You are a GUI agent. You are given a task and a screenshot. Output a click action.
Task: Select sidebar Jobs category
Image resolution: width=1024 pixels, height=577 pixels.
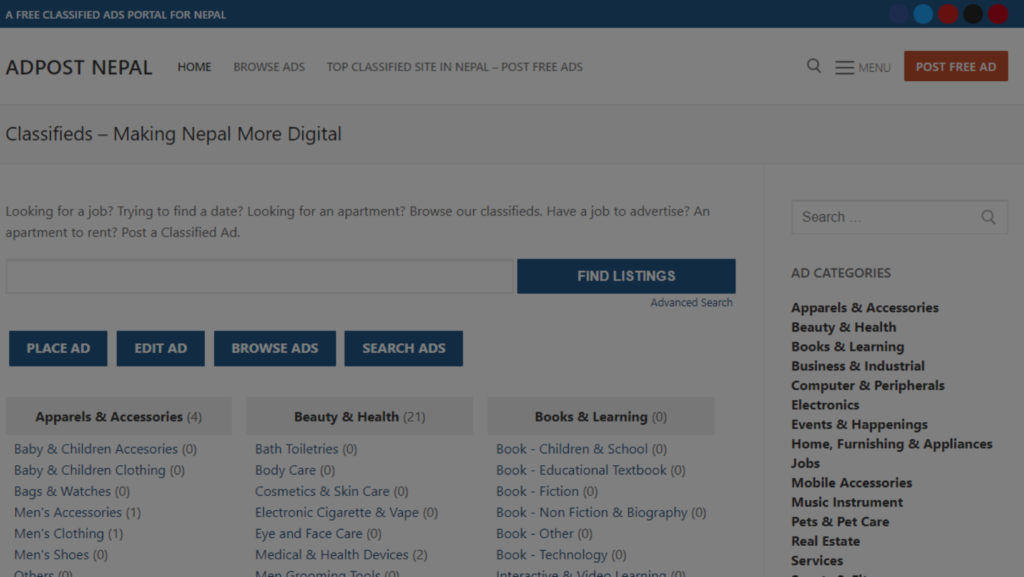[x=805, y=463]
